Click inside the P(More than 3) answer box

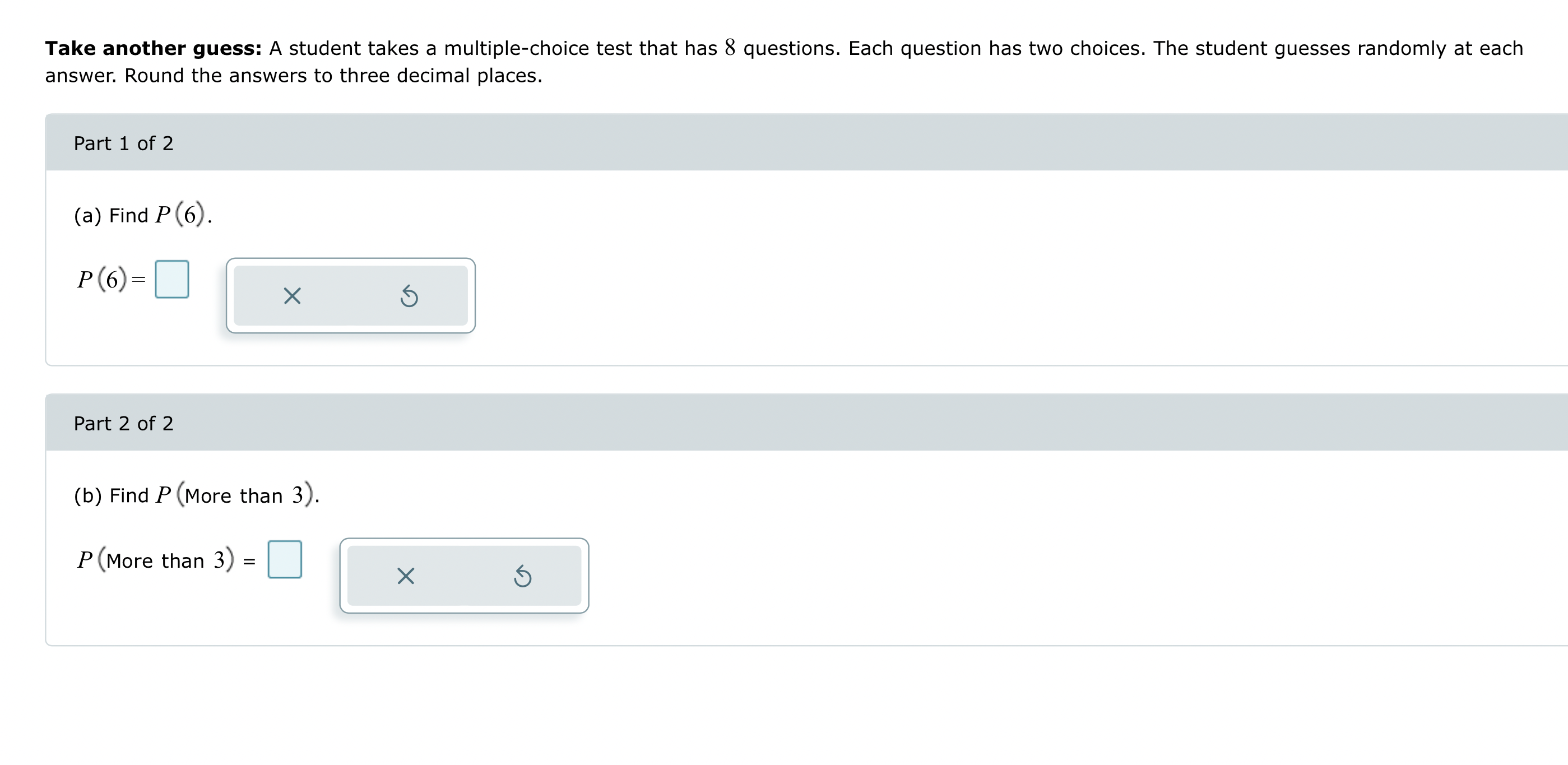coord(285,559)
